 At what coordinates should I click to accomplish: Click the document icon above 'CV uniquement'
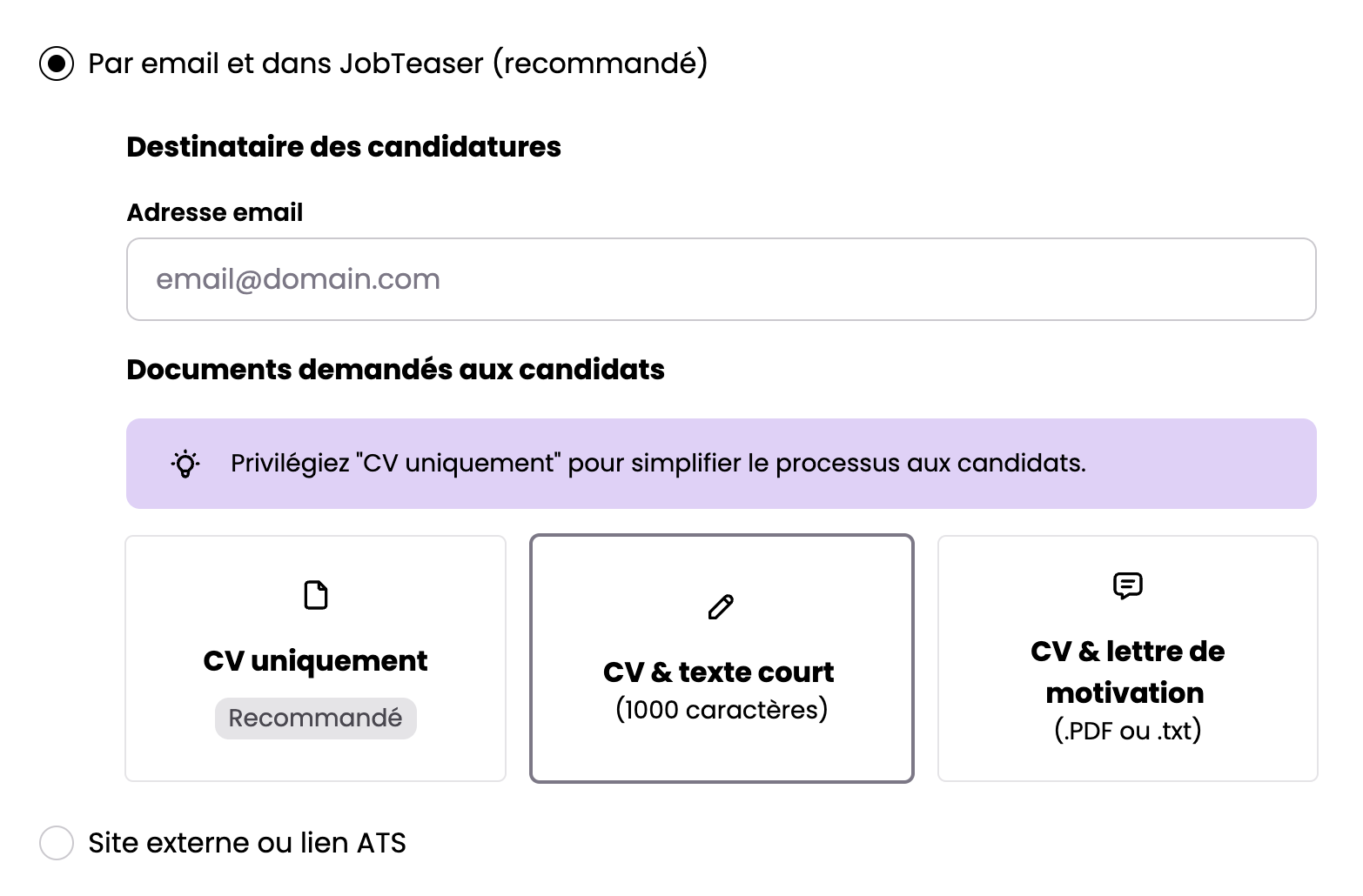pos(316,595)
